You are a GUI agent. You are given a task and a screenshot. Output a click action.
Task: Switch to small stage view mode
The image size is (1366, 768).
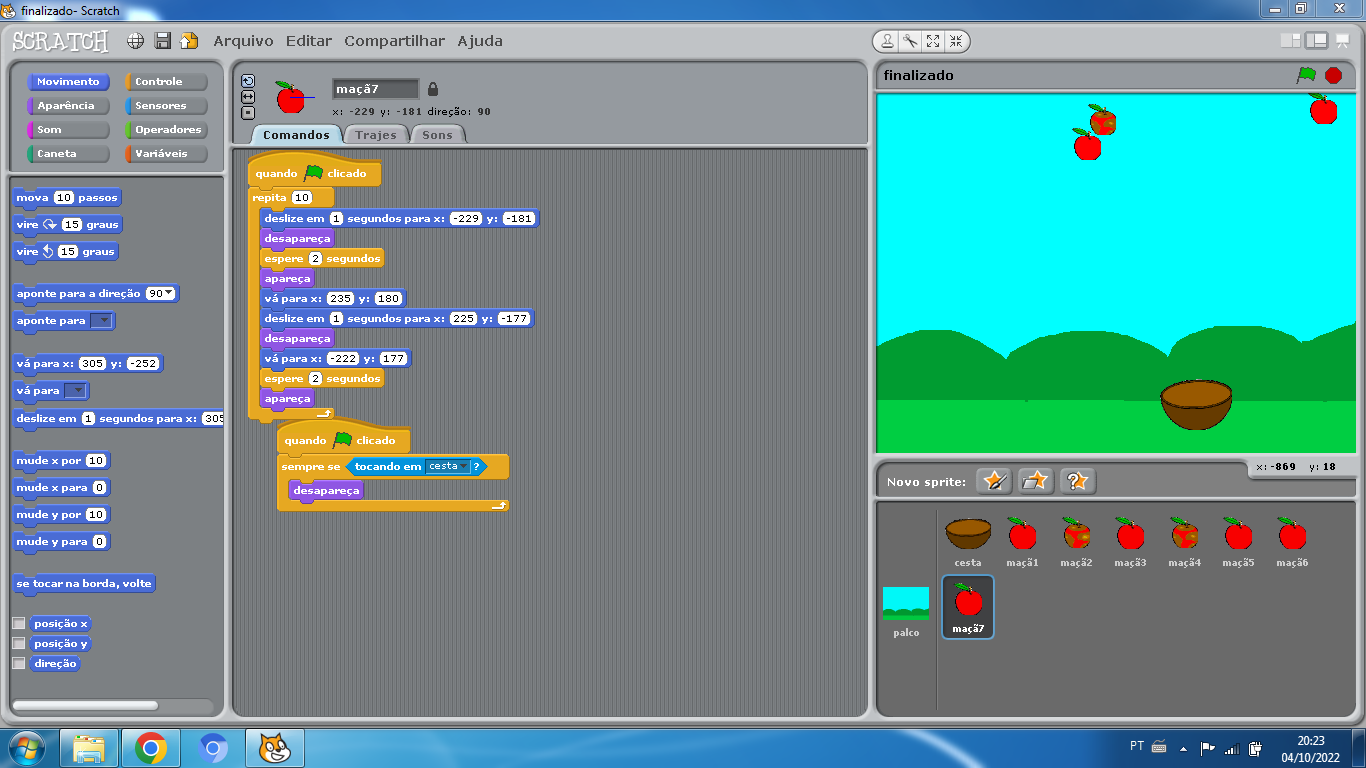click(x=1290, y=41)
